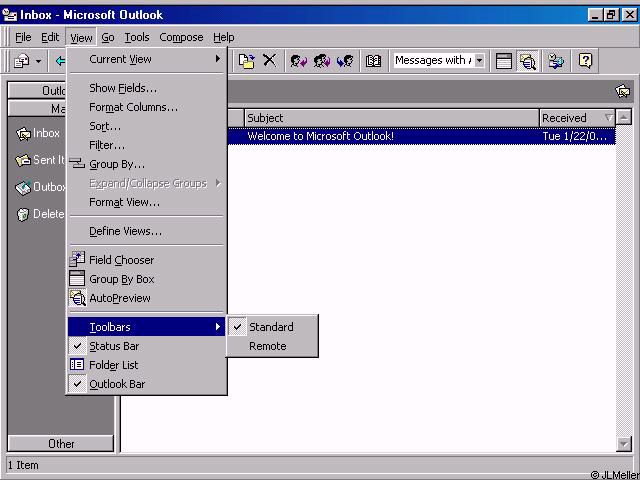Click the Delete X toolbar icon

pos(269,61)
